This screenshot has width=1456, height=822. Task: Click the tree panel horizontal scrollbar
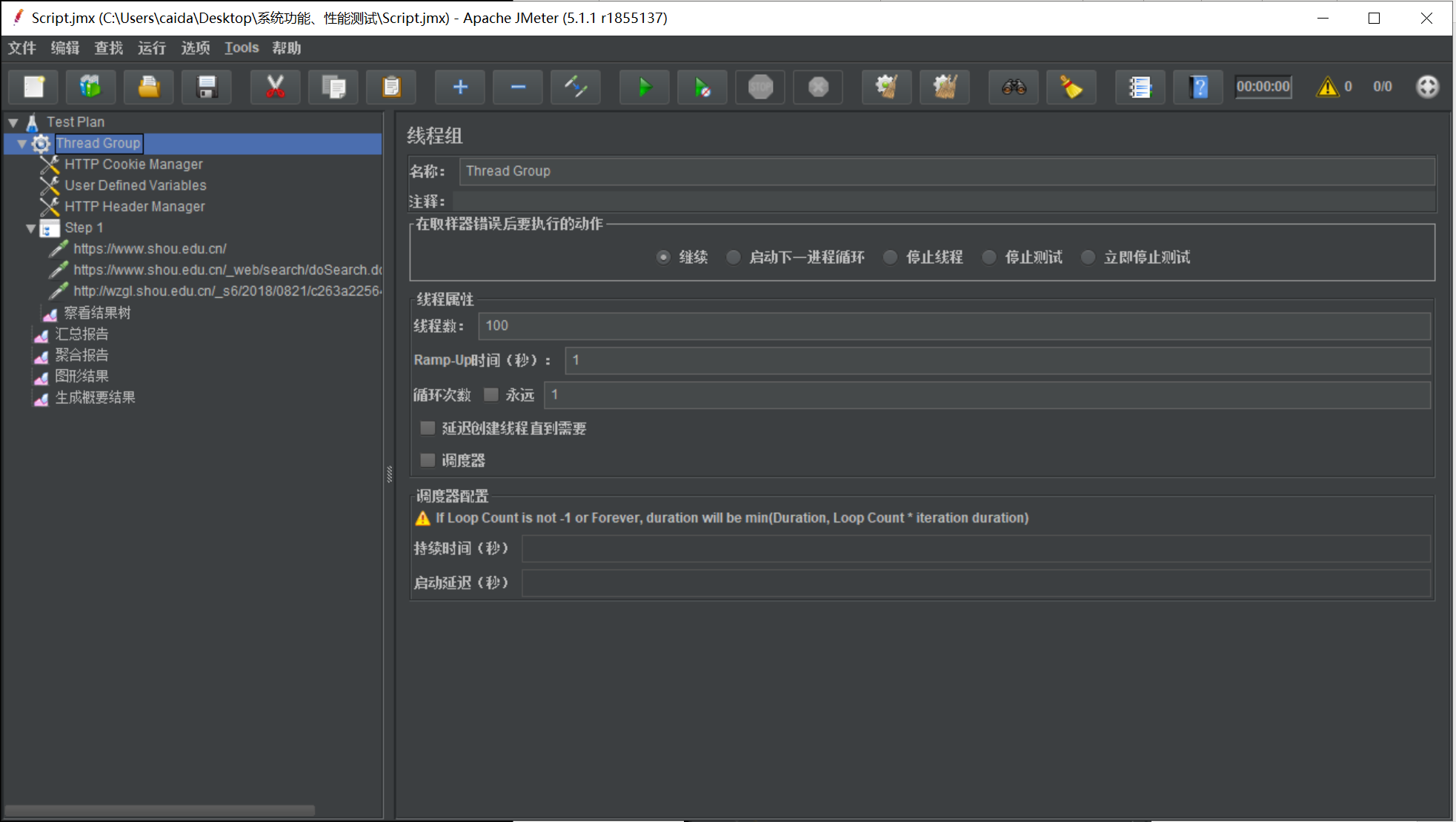coord(159,811)
